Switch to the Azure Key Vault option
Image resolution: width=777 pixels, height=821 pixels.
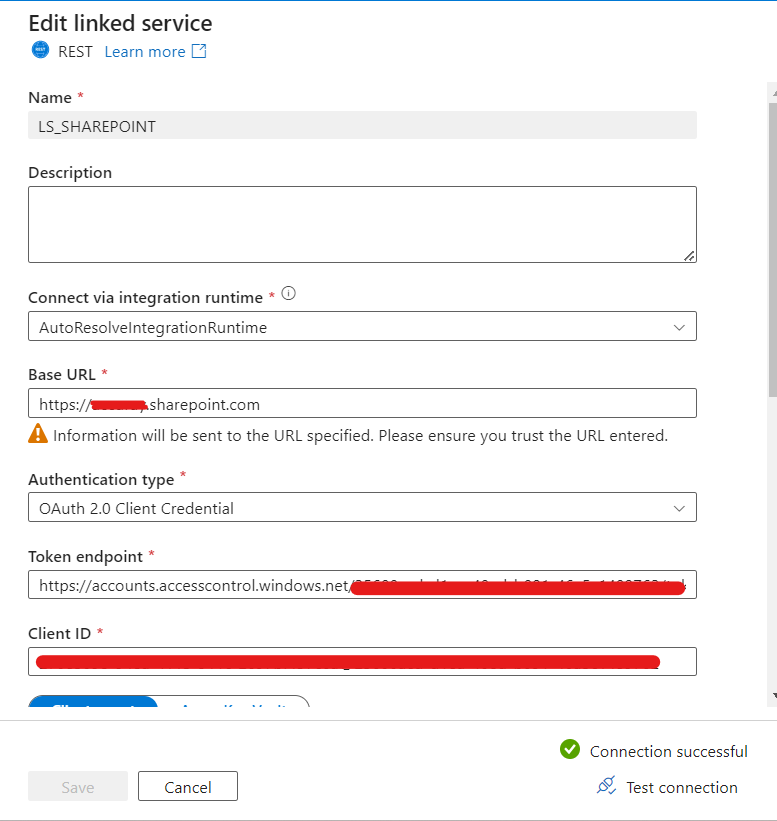coord(234,702)
